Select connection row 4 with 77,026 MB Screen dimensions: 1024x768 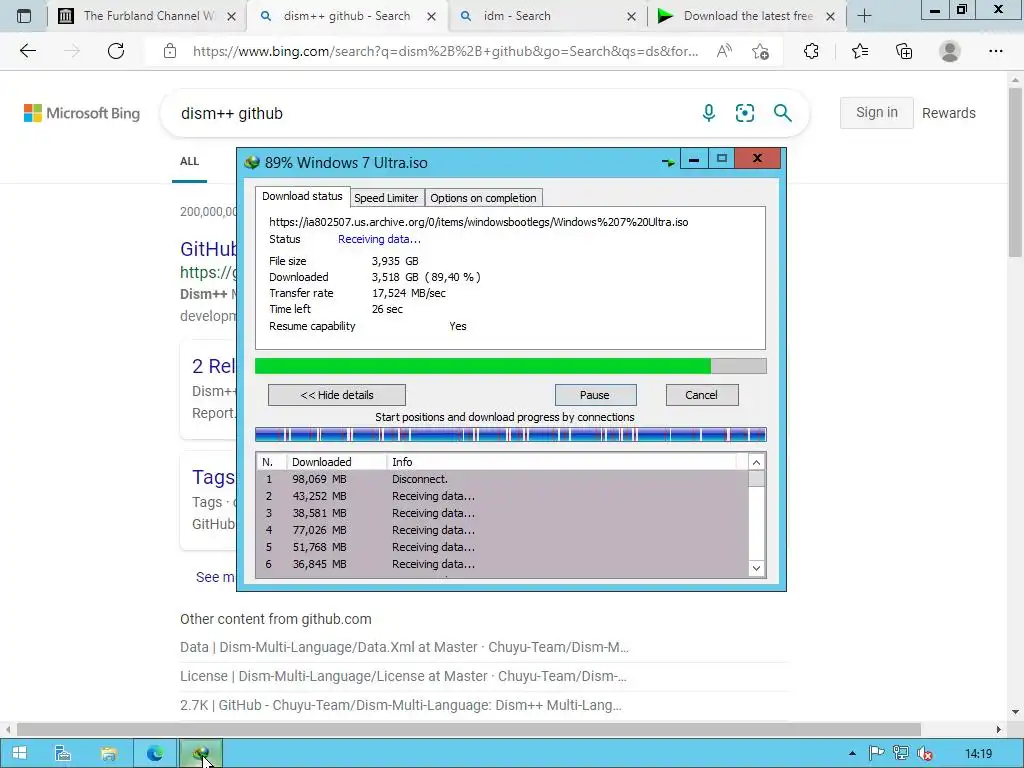[502, 530]
